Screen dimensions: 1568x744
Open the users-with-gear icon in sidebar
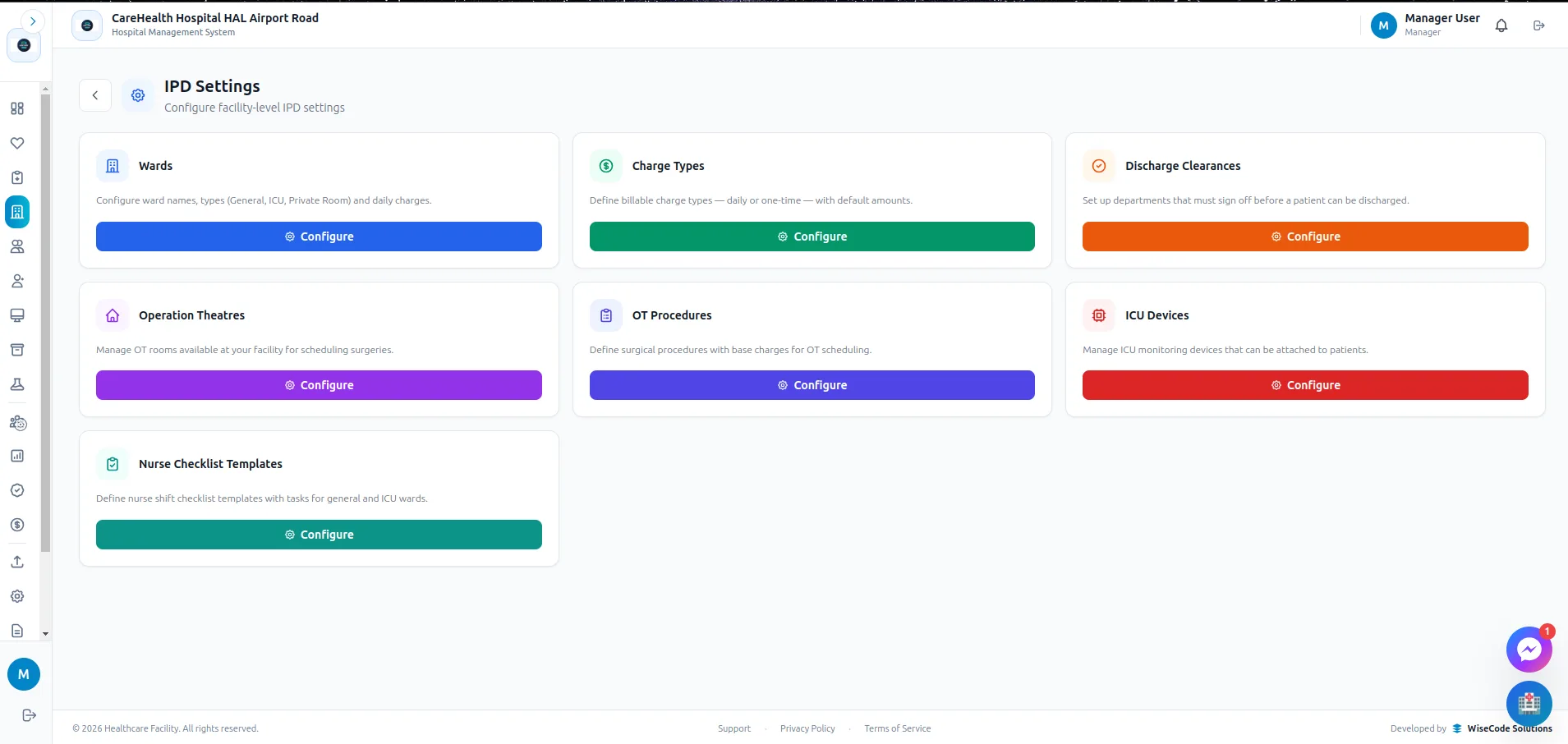(x=17, y=423)
